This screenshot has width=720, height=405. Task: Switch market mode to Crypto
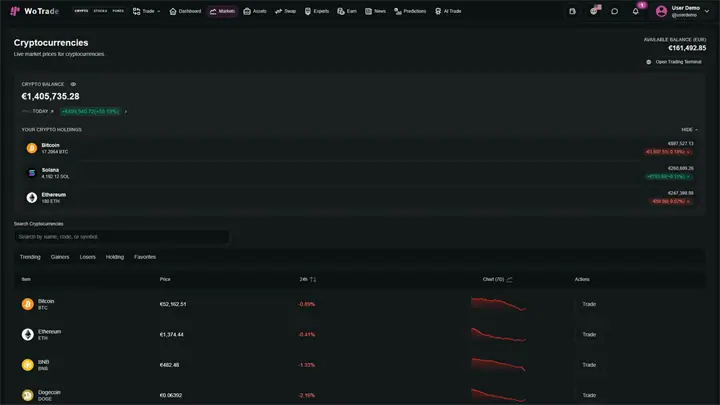click(x=81, y=11)
